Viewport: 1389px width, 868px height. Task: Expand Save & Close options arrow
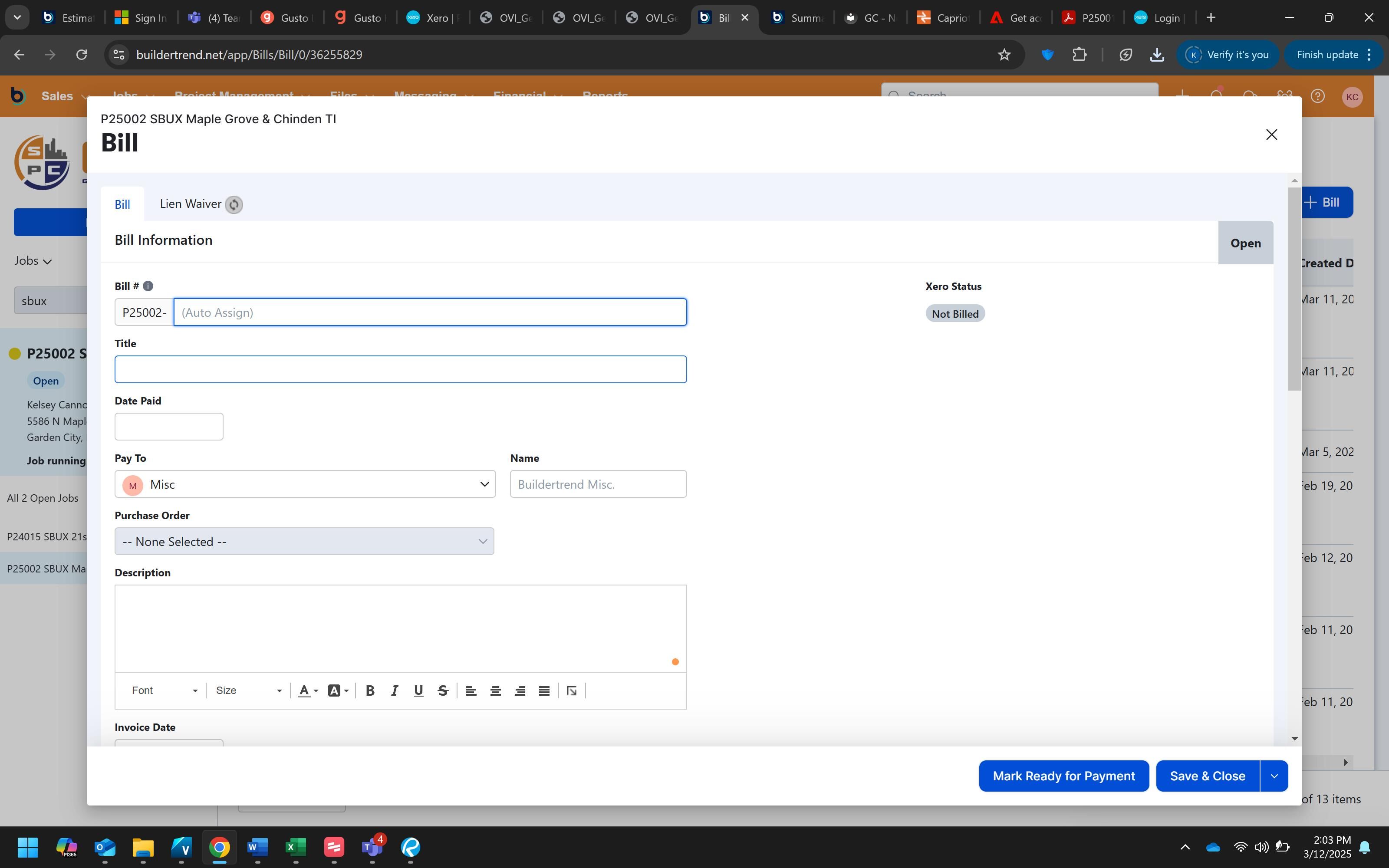click(1274, 776)
